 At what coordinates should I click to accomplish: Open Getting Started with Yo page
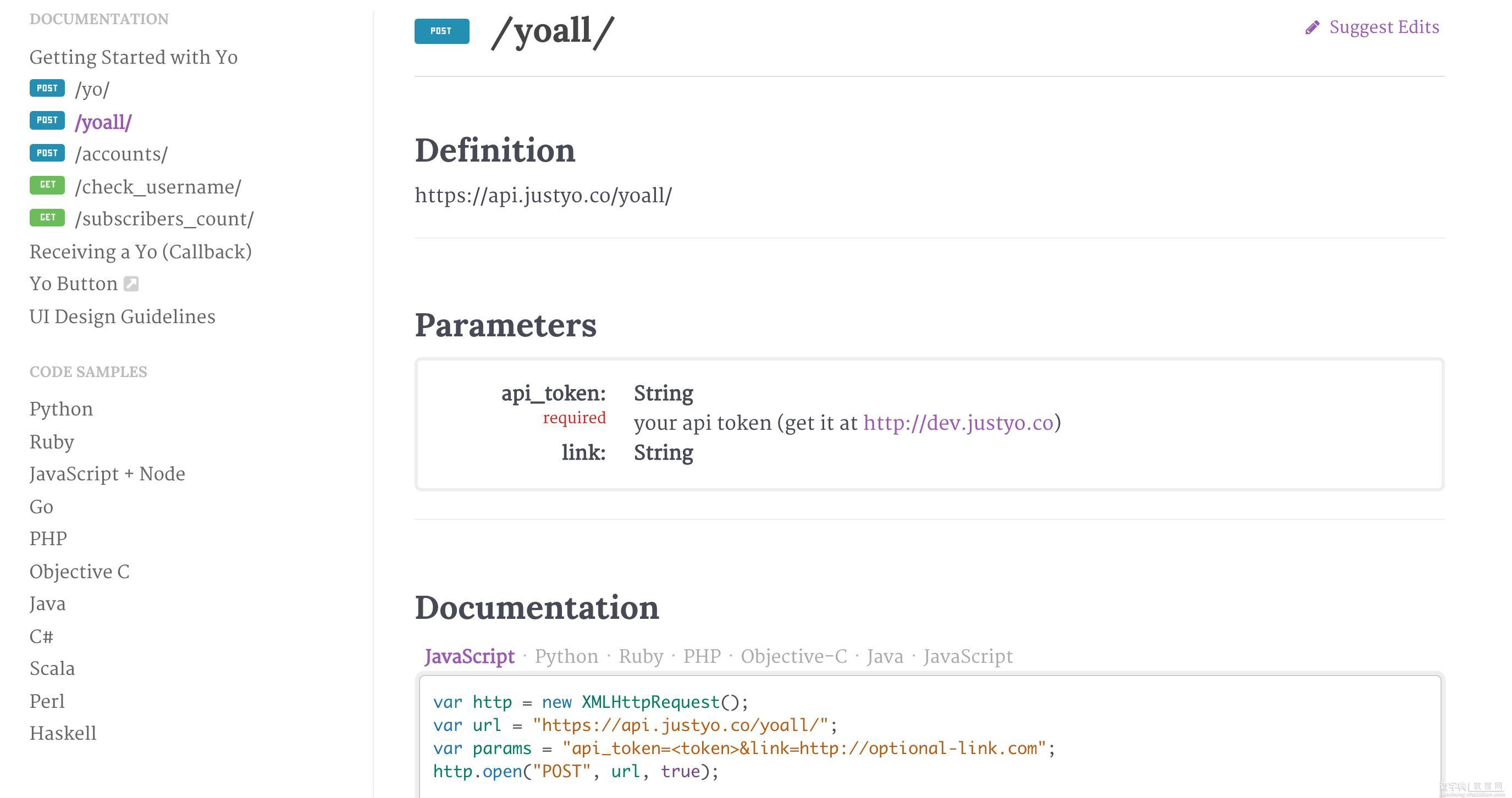point(134,58)
